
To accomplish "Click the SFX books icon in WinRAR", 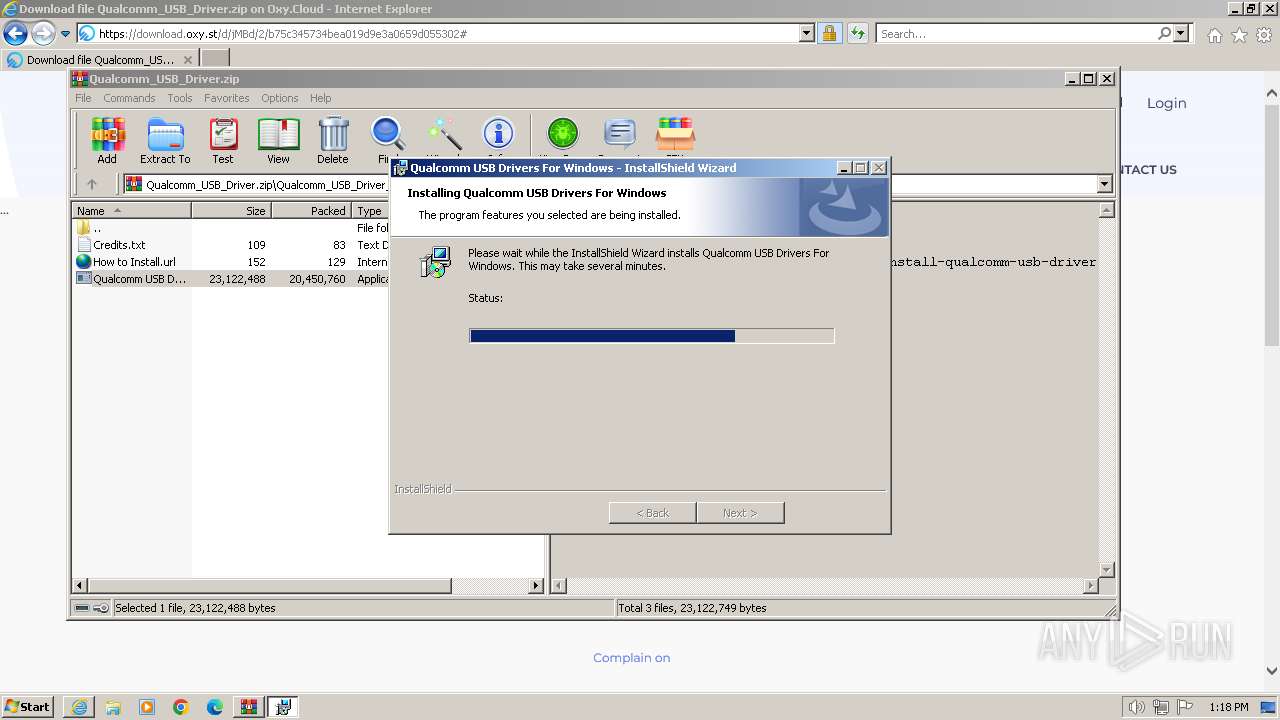I will pyautogui.click(x=676, y=135).
